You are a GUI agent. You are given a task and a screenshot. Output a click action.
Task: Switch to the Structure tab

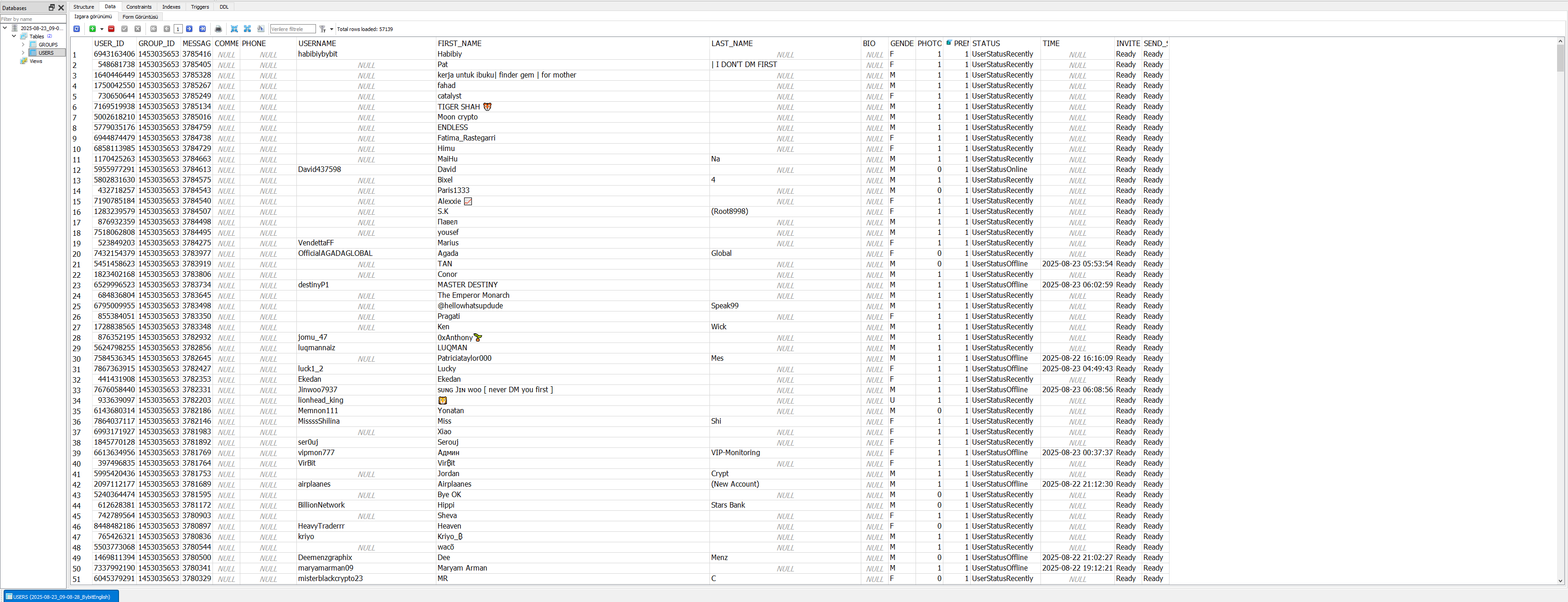(x=83, y=7)
